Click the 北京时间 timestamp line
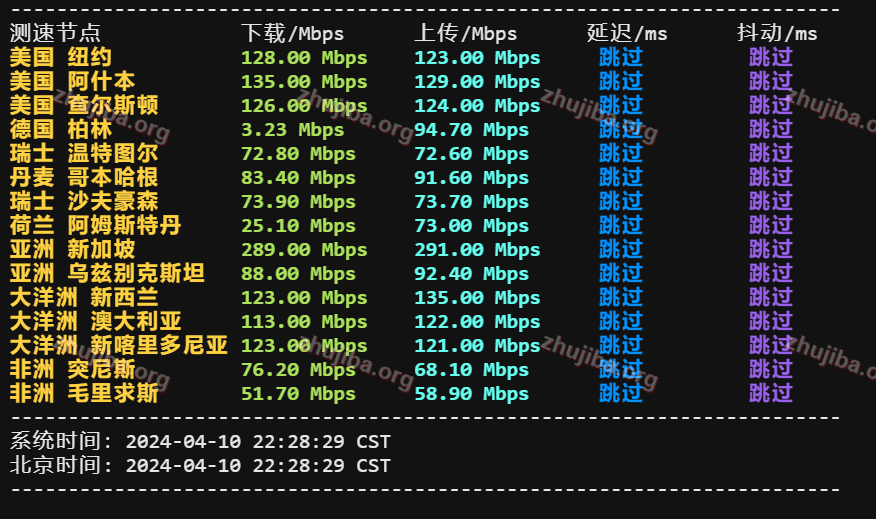This screenshot has width=876, height=519. 200,465
